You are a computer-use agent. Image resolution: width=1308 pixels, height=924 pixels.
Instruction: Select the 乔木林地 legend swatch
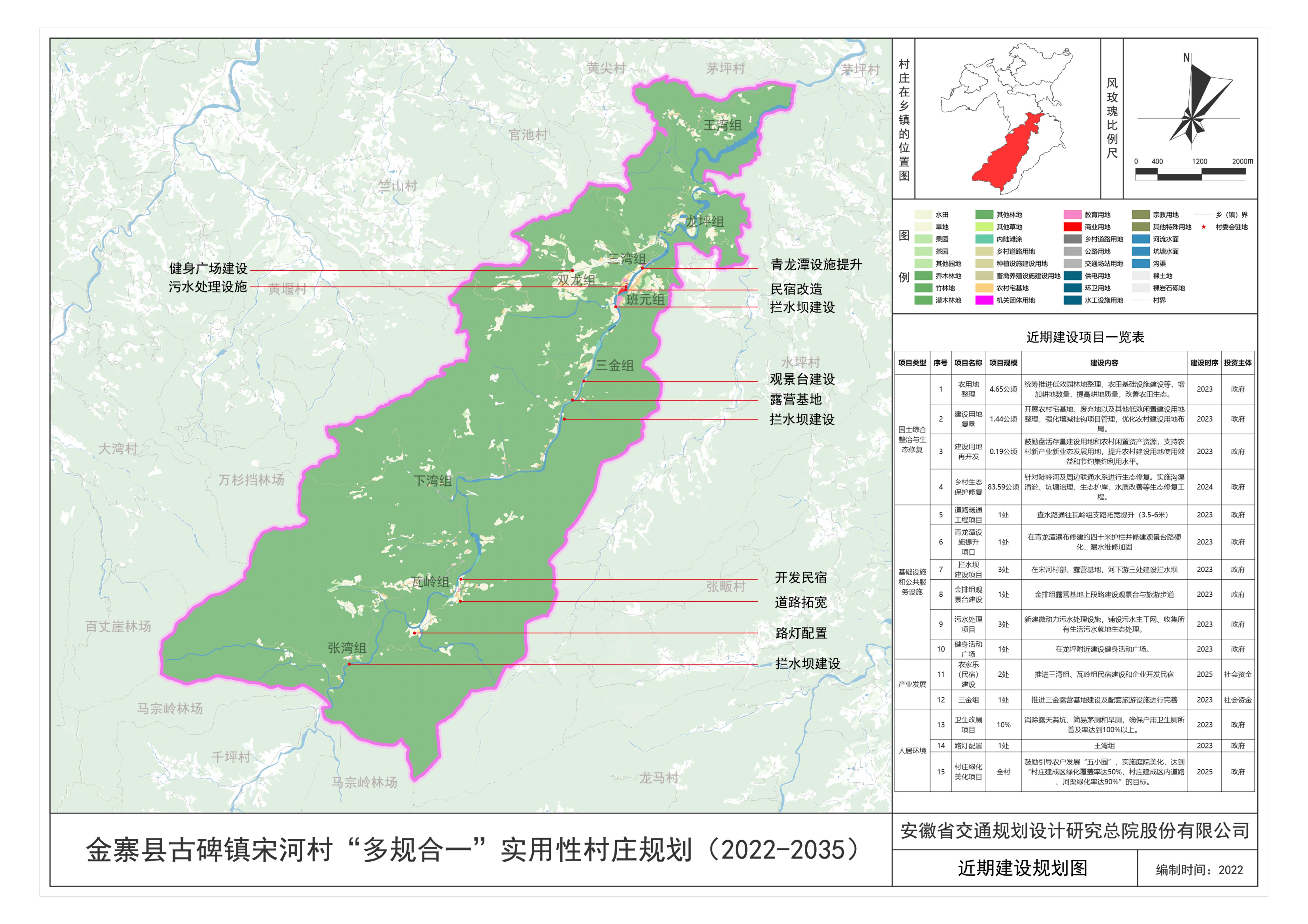(923, 276)
